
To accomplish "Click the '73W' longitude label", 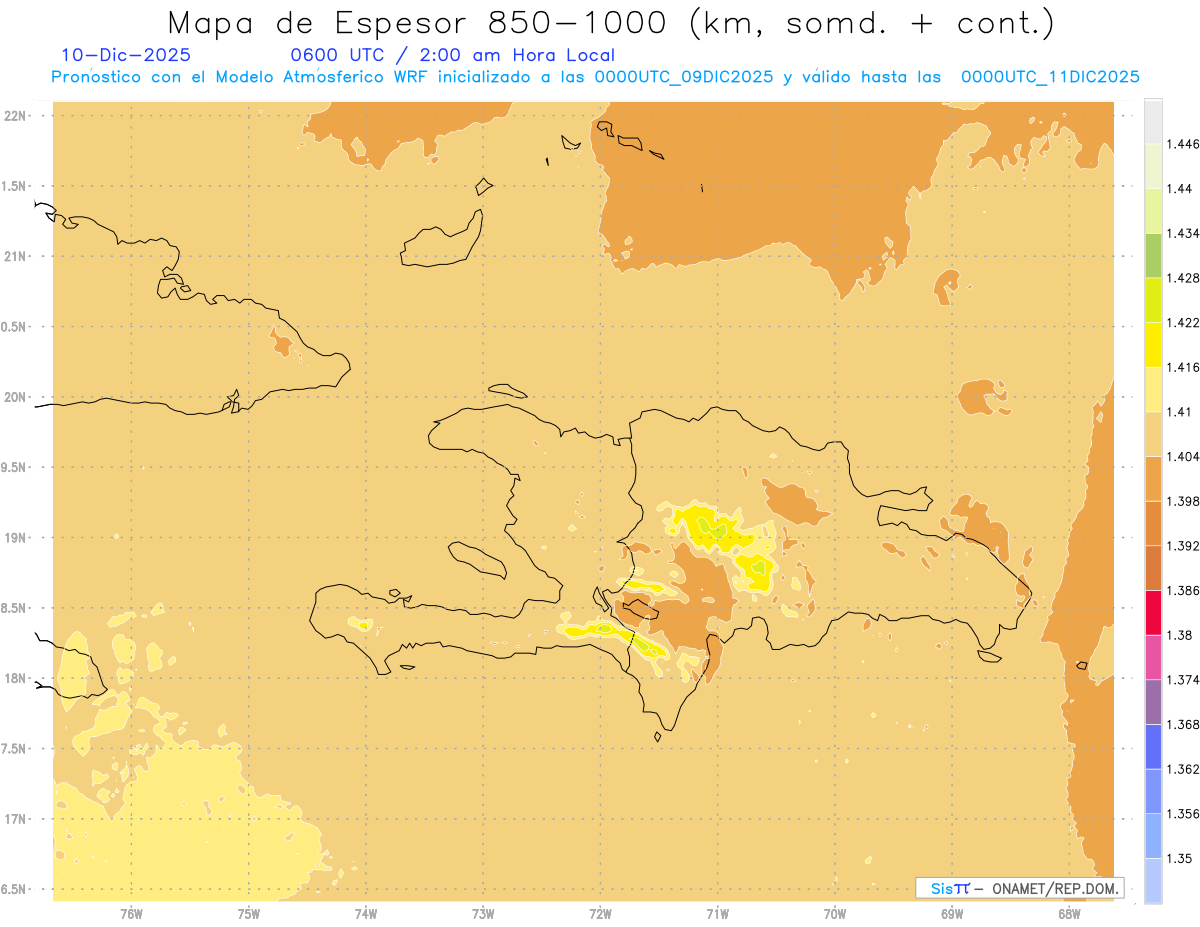I will [483, 913].
